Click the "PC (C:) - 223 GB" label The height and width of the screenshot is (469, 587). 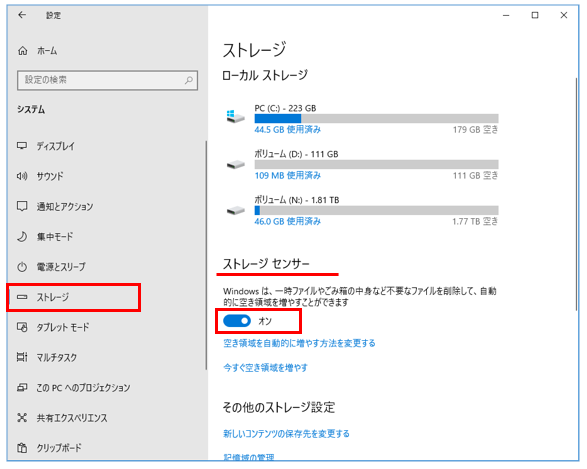[285, 108]
